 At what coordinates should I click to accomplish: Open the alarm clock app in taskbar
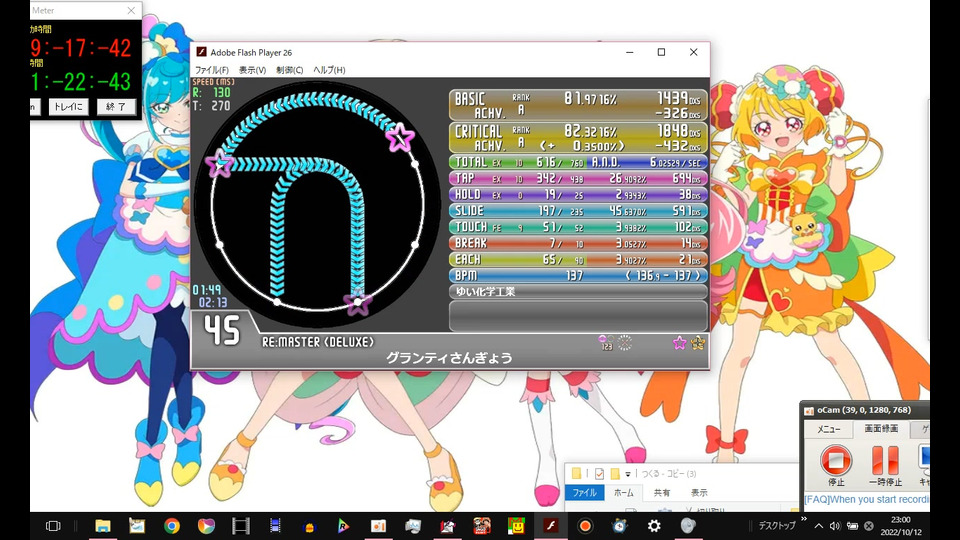[x=620, y=526]
